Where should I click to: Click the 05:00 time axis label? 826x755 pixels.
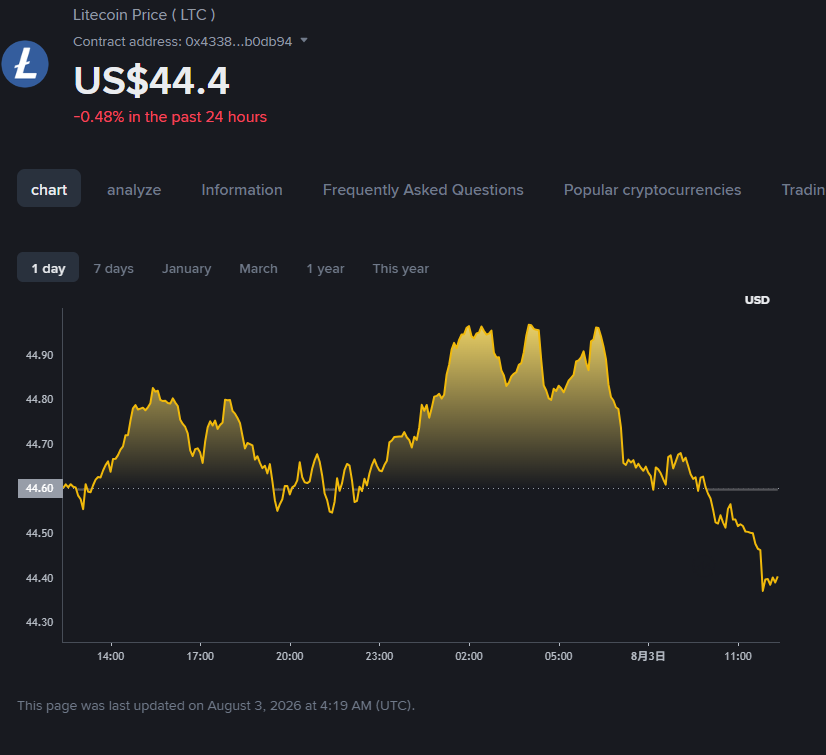click(558, 656)
